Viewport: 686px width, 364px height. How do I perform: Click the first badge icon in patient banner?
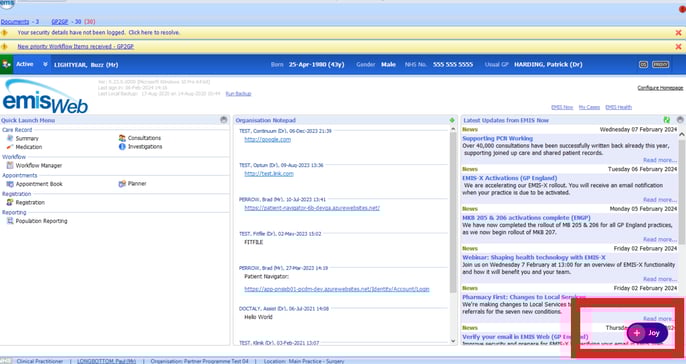click(643, 64)
